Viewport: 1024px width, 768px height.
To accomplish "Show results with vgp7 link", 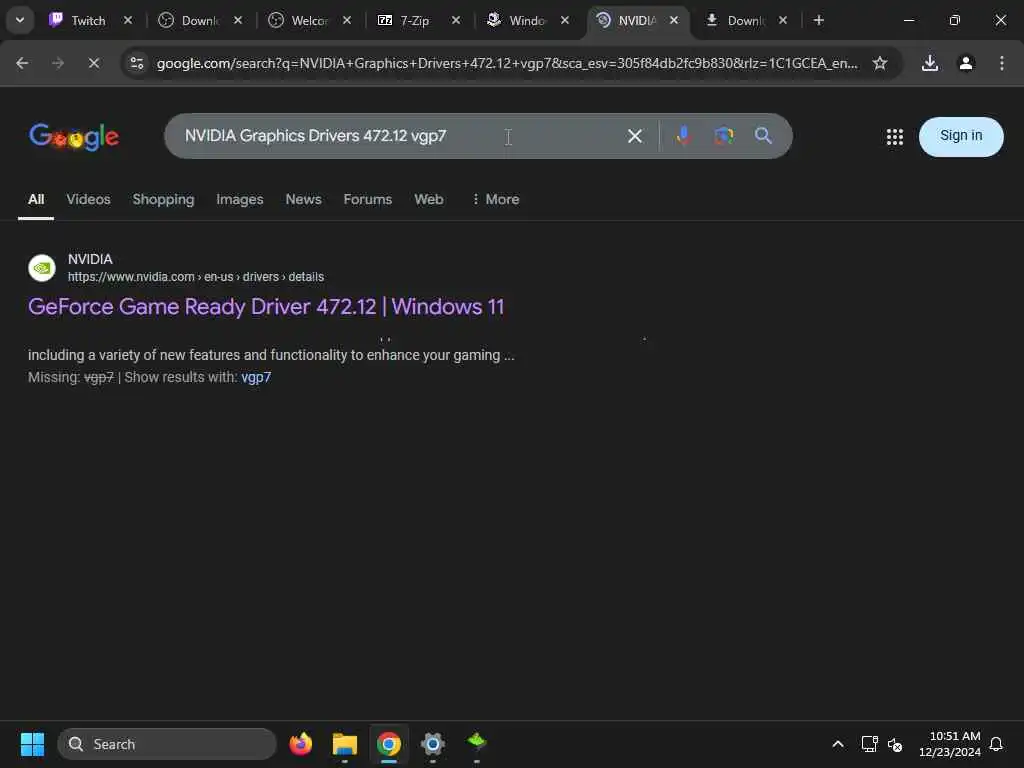I will click(x=256, y=377).
